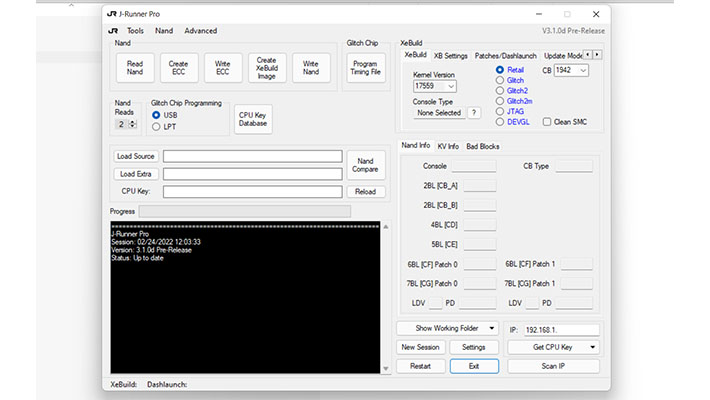The width and height of the screenshot is (710, 400).
Task: Click the Scan IP button
Action: pyautogui.click(x=553, y=366)
